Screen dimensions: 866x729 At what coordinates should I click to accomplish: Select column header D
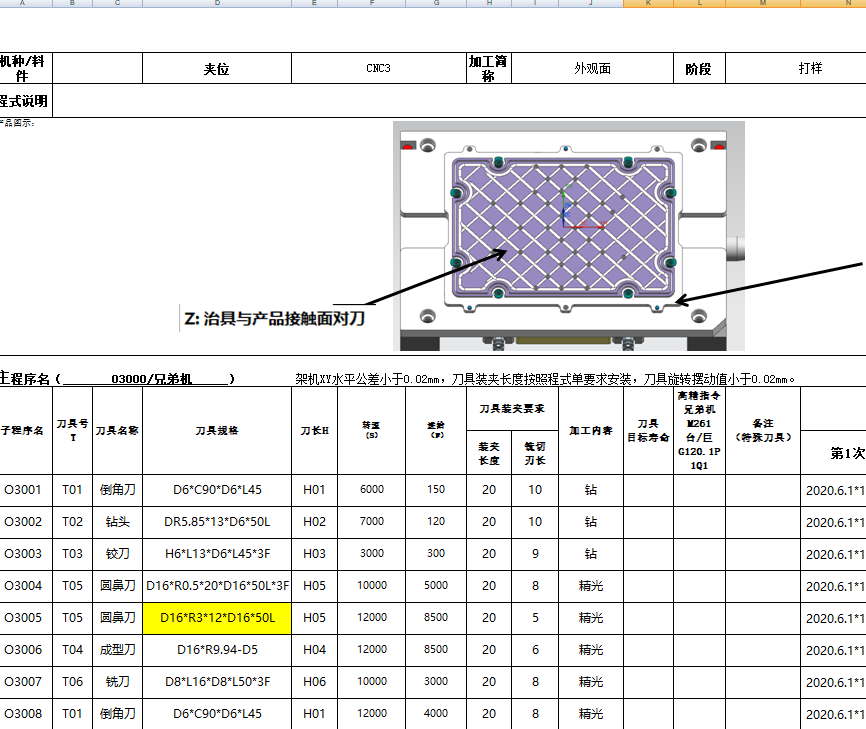click(216, 7)
